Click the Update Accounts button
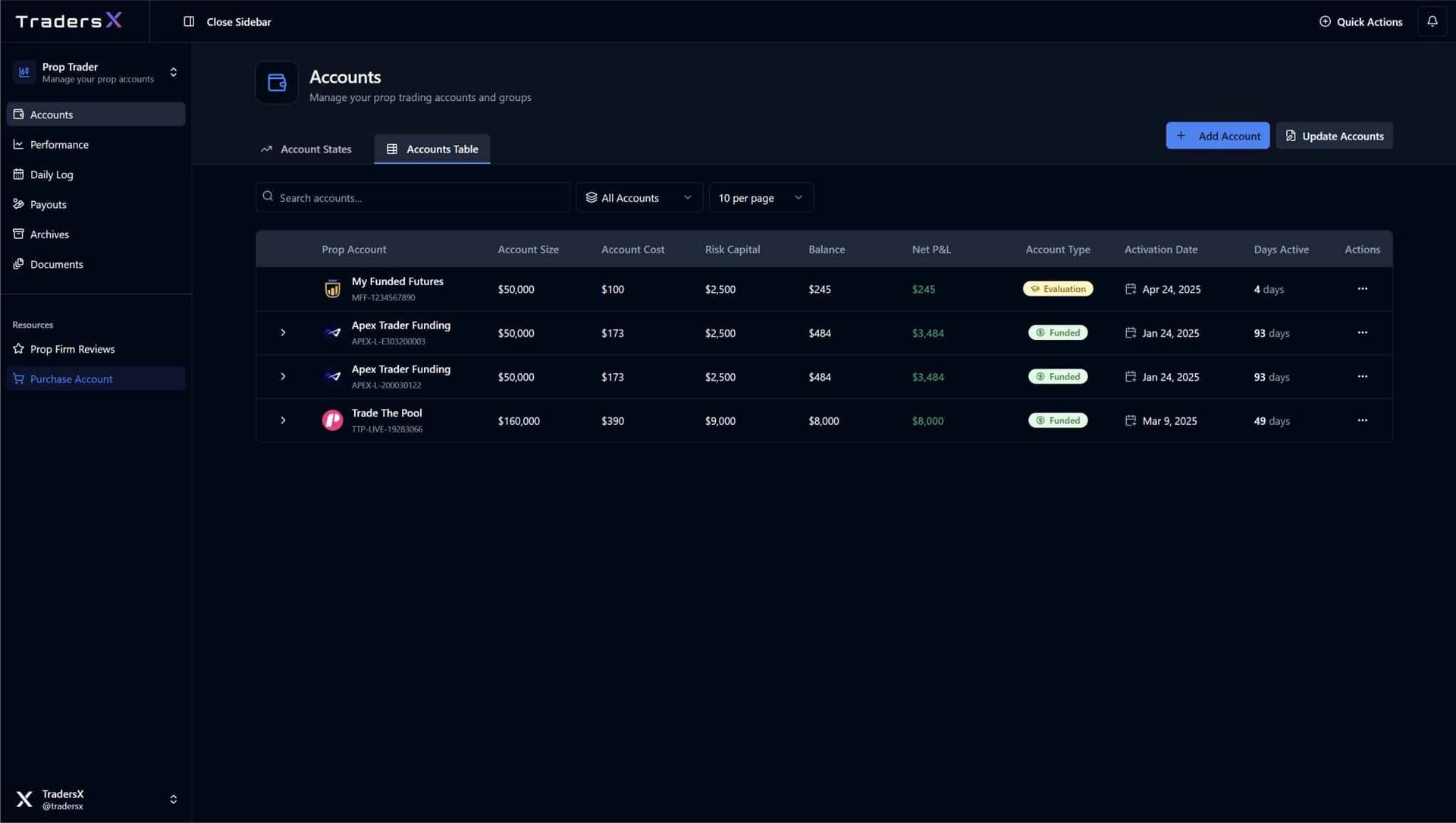This screenshot has width=1456, height=823. (x=1334, y=136)
